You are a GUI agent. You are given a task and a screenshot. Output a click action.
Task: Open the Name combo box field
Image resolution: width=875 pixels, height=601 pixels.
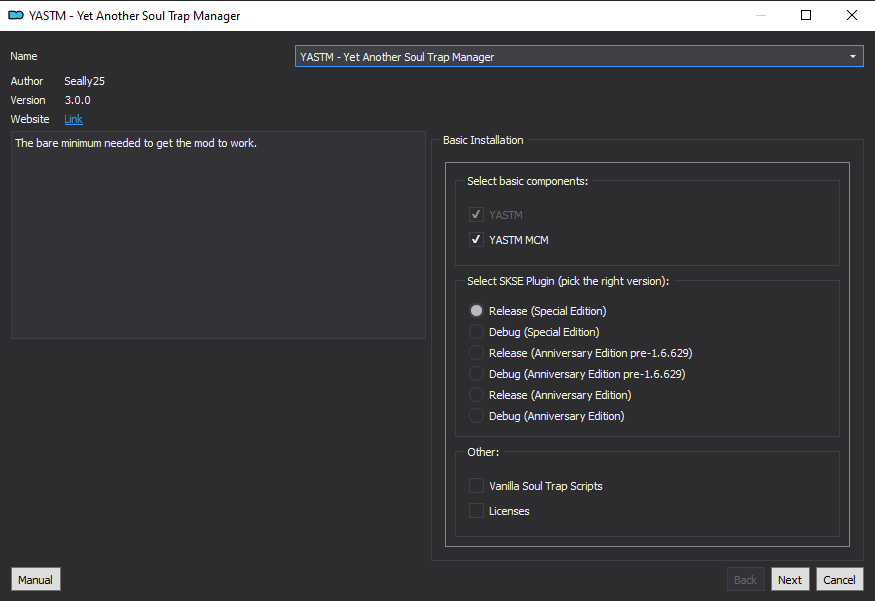point(579,56)
